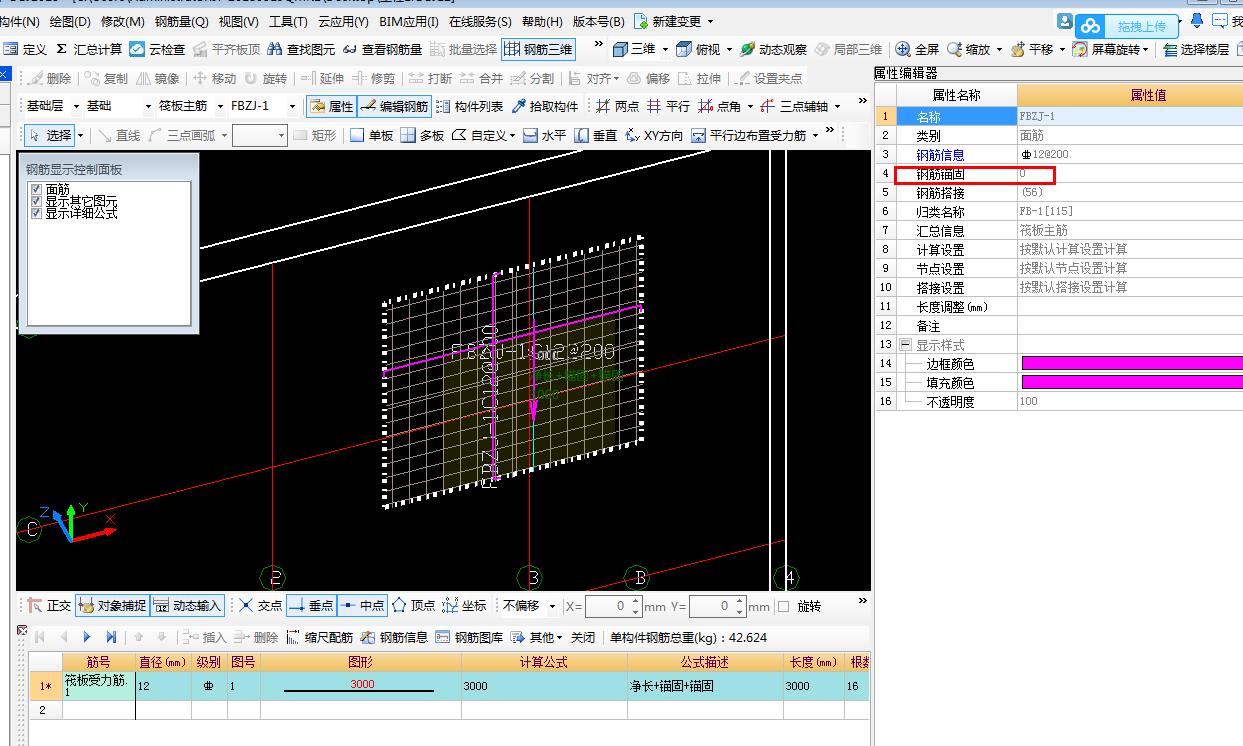Click 打断 tool

[430, 78]
